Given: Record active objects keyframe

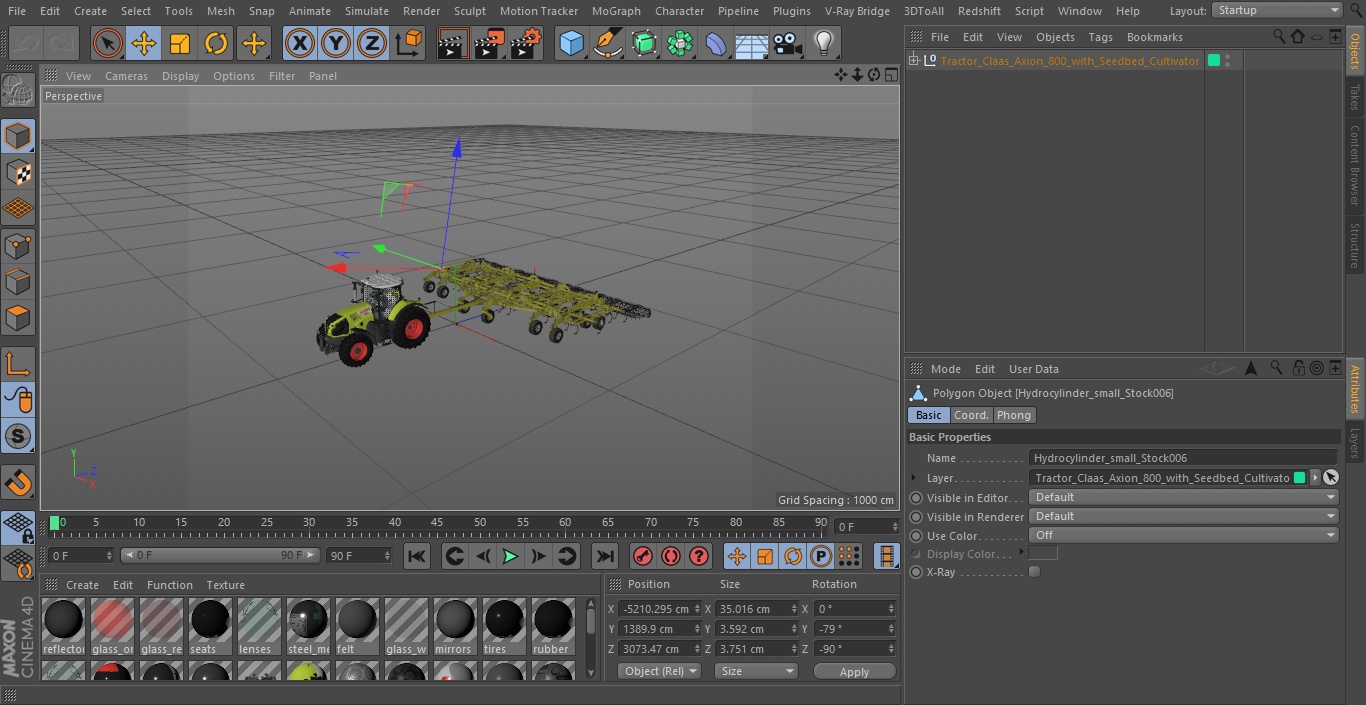Looking at the screenshot, I should (x=643, y=556).
